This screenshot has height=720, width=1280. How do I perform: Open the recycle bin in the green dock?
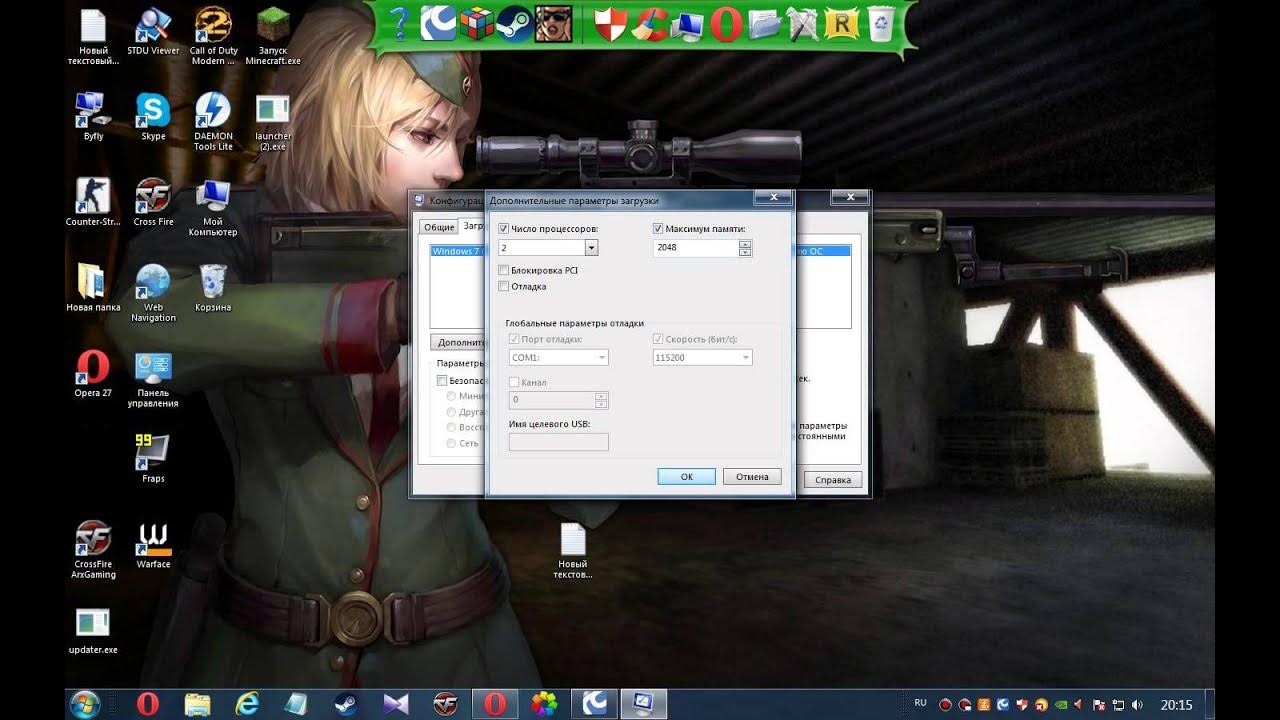881,23
